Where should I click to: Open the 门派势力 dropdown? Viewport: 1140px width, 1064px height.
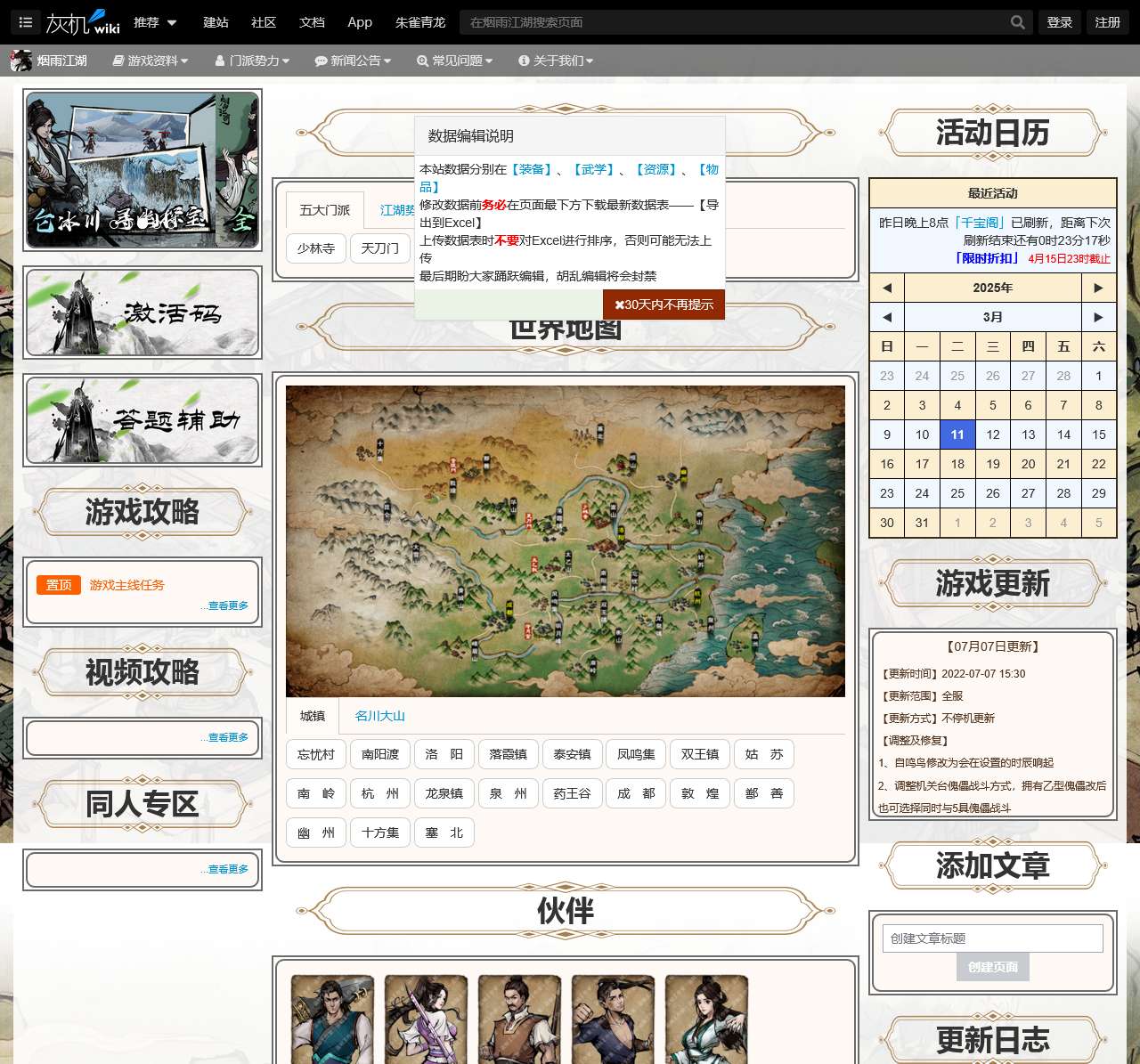pyautogui.click(x=252, y=61)
